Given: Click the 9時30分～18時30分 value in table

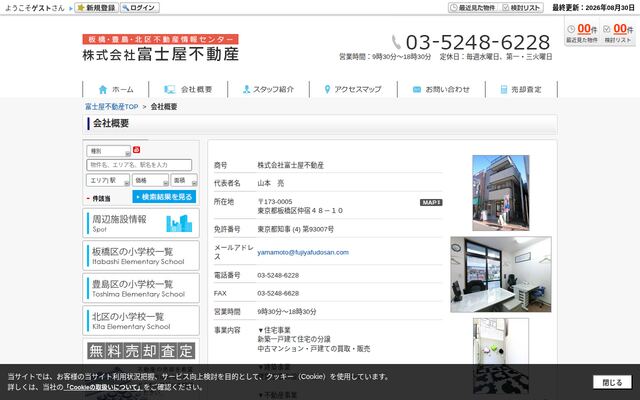Looking at the screenshot, I should [x=287, y=312].
